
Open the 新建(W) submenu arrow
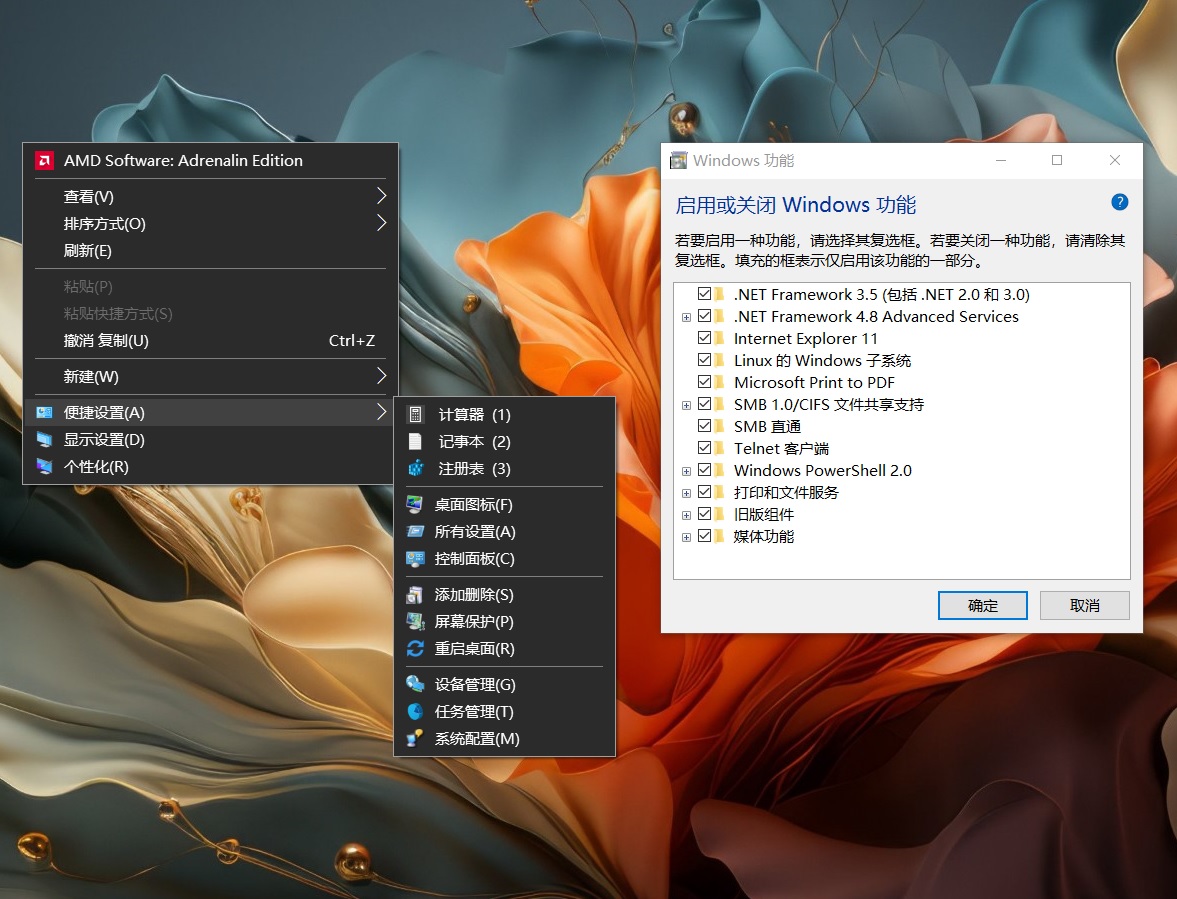(381, 376)
